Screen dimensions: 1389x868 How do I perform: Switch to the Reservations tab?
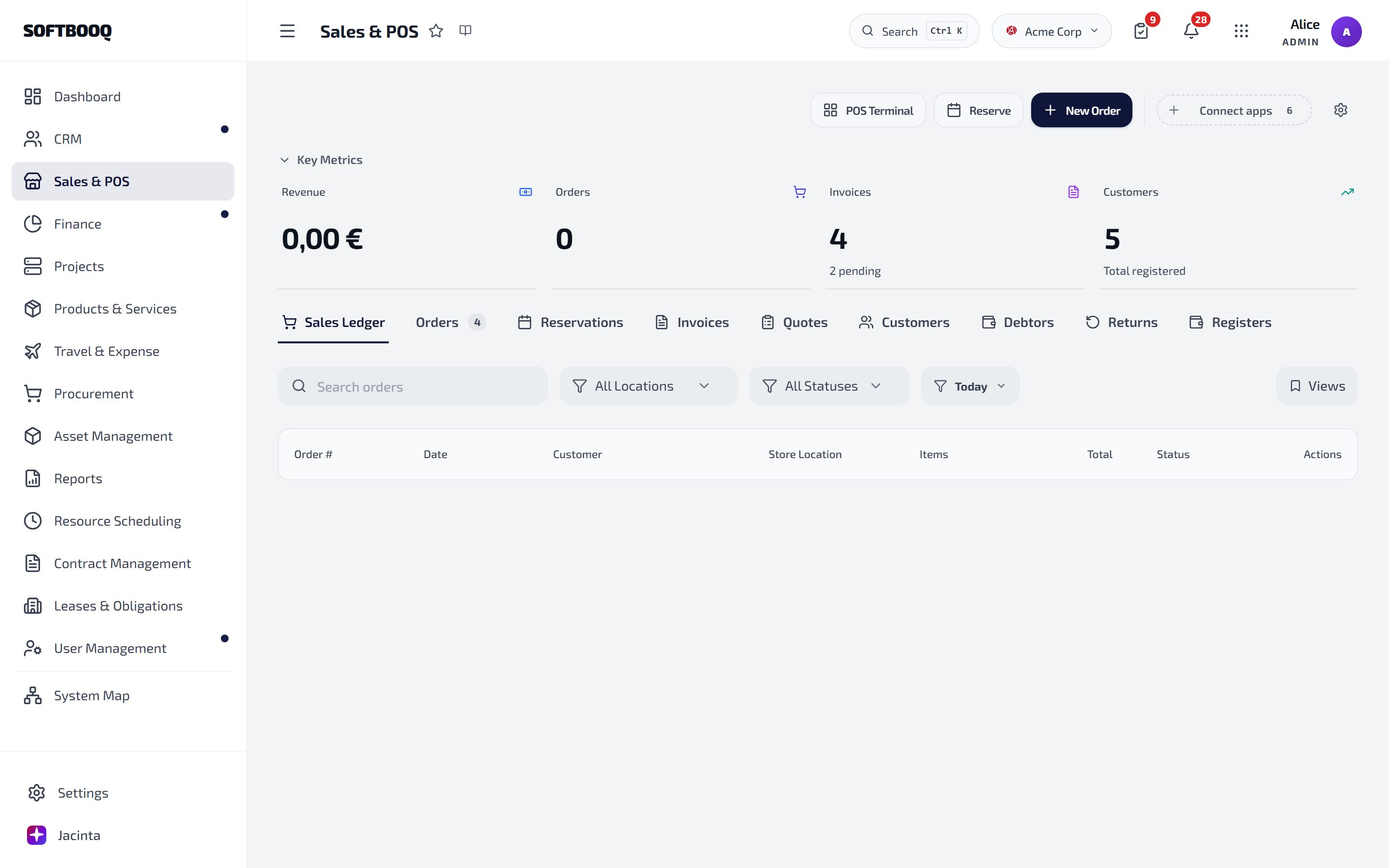point(570,323)
